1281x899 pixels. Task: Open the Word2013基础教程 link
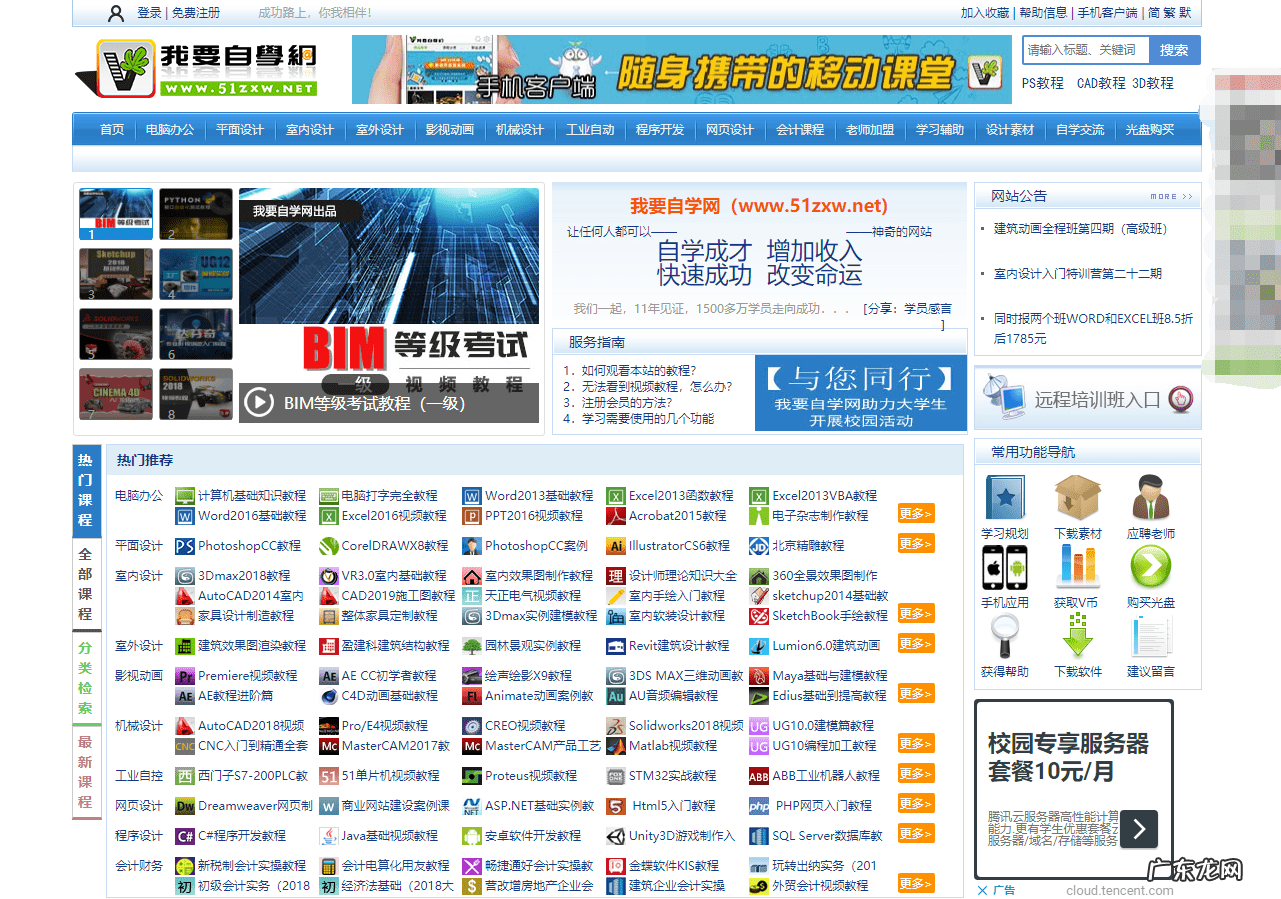(538, 496)
